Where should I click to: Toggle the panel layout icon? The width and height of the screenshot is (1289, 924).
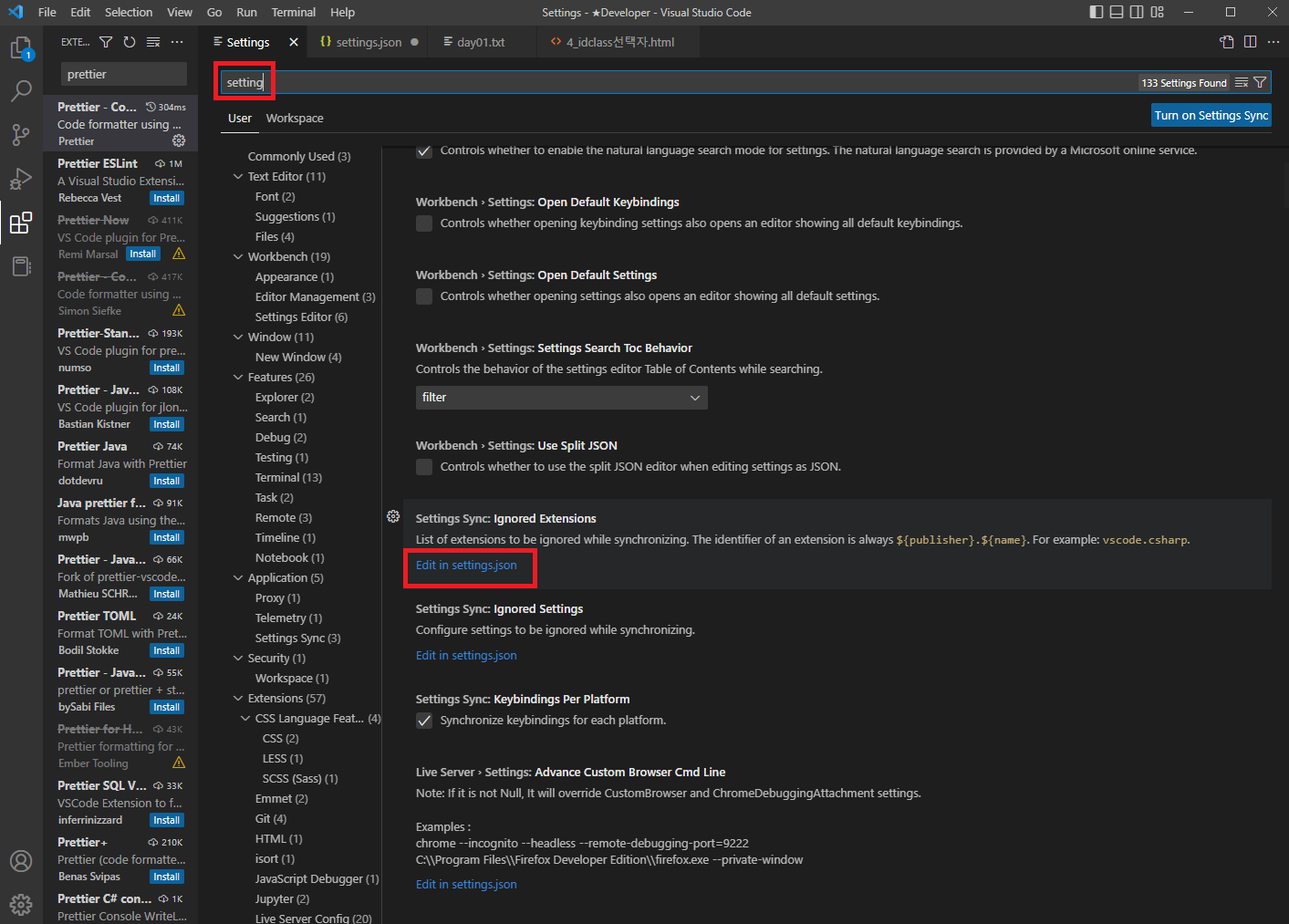click(1117, 12)
